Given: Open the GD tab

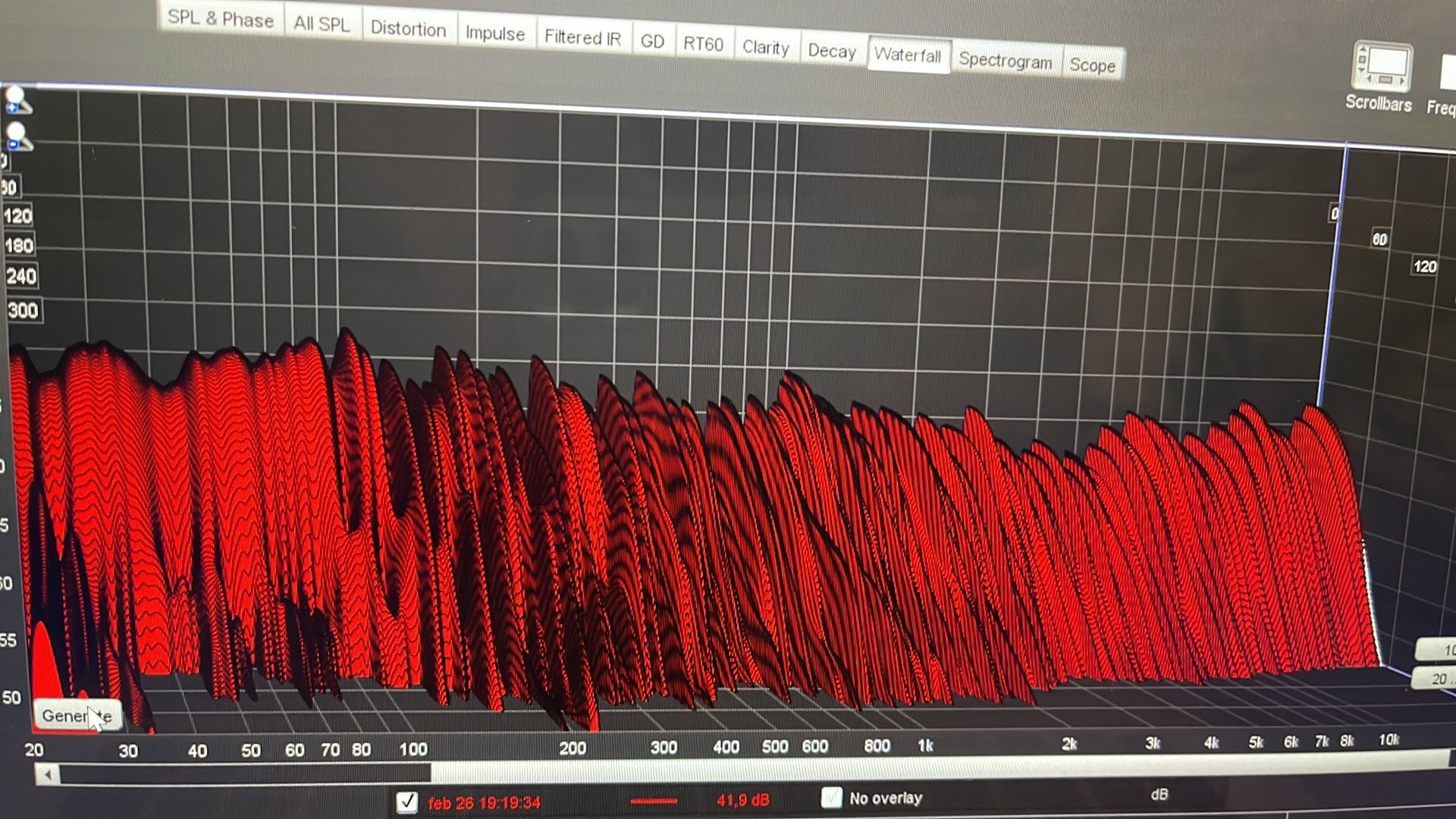Looking at the screenshot, I should (652, 42).
